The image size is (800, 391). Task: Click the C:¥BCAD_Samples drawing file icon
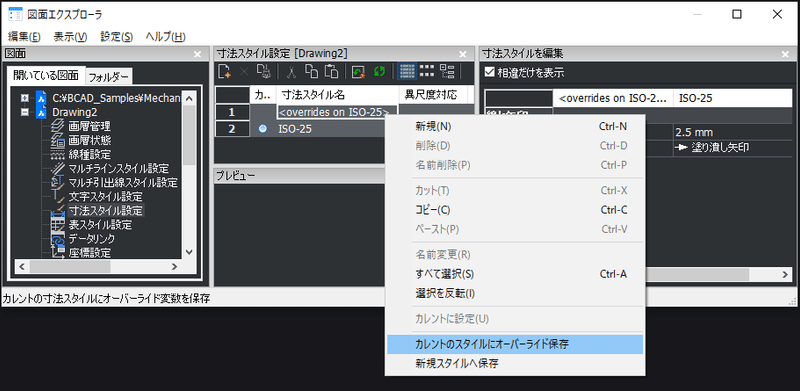[41, 98]
